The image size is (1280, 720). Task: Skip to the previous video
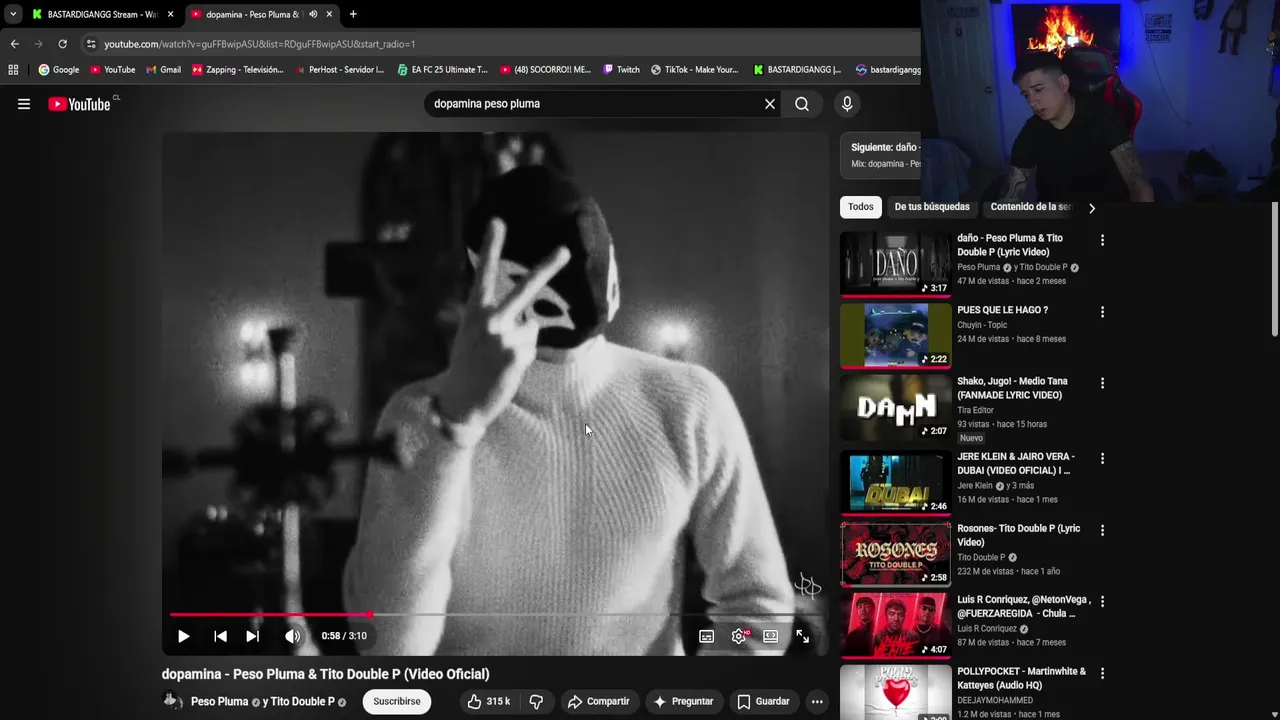coord(220,636)
